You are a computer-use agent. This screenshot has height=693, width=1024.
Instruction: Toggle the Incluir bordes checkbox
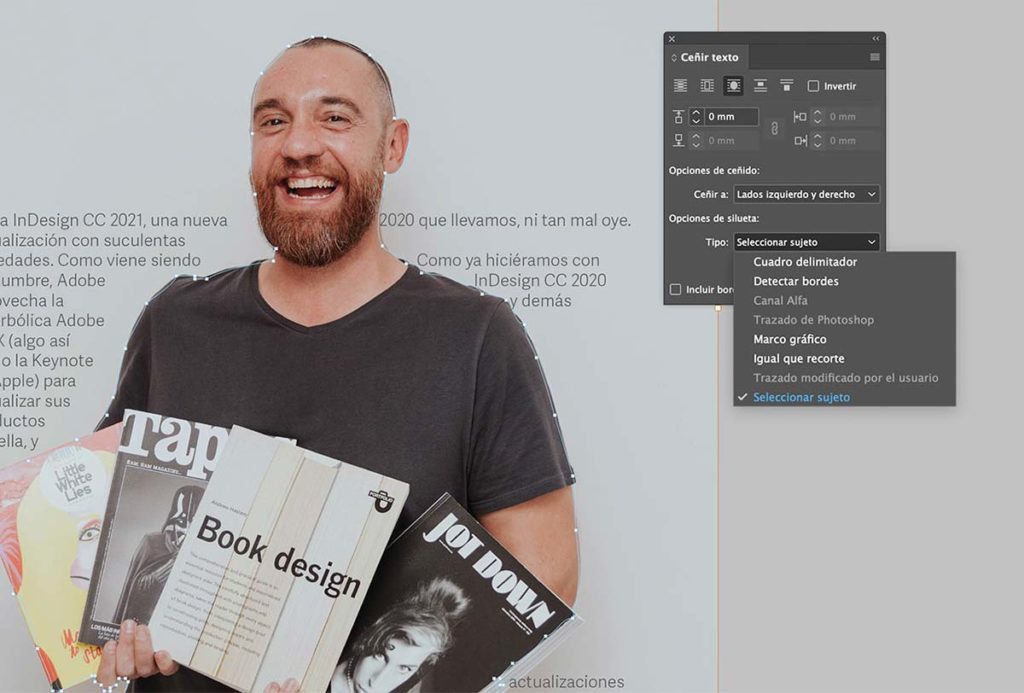tap(675, 289)
